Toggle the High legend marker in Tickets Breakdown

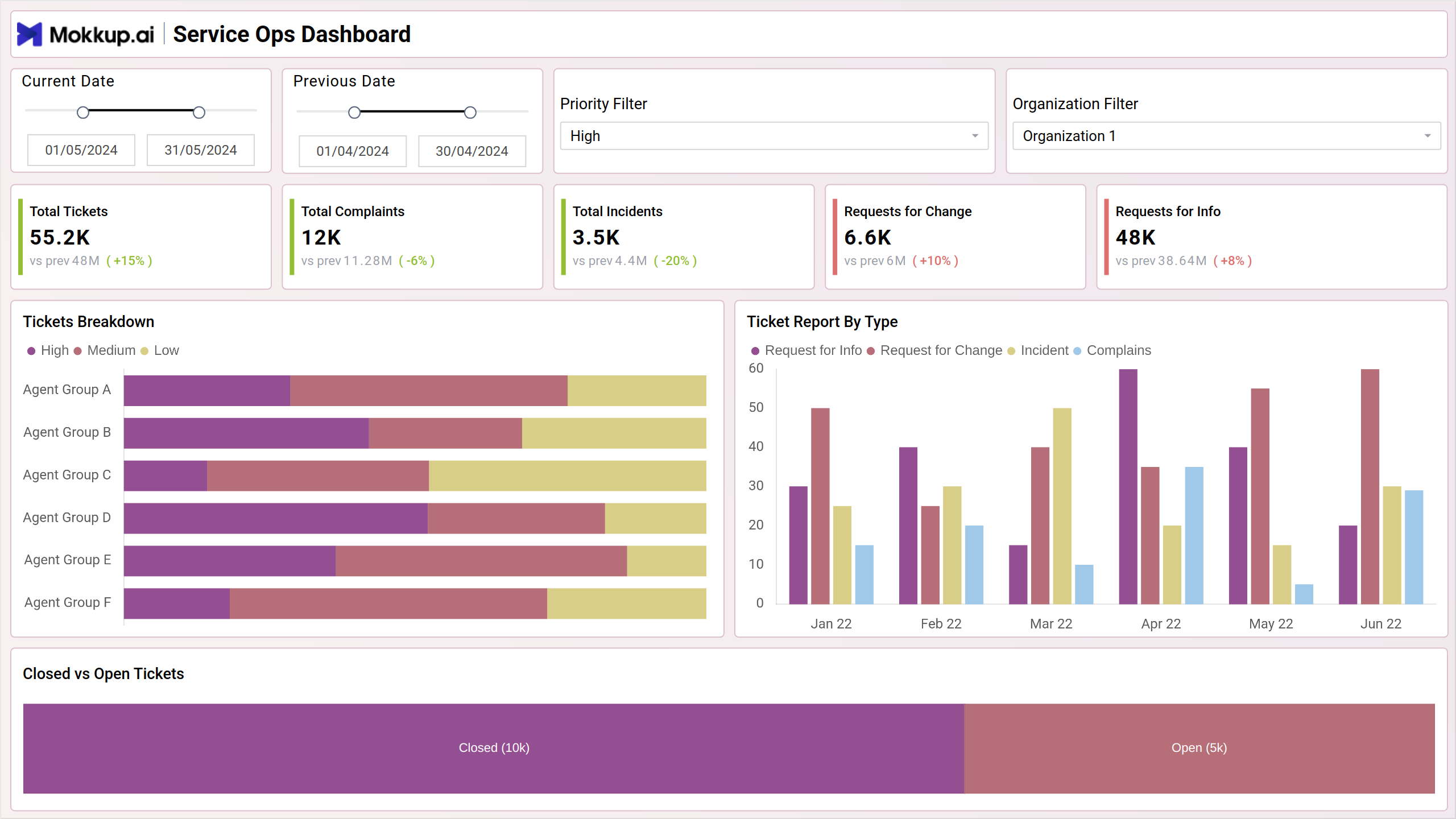click(x=31, y=351)
